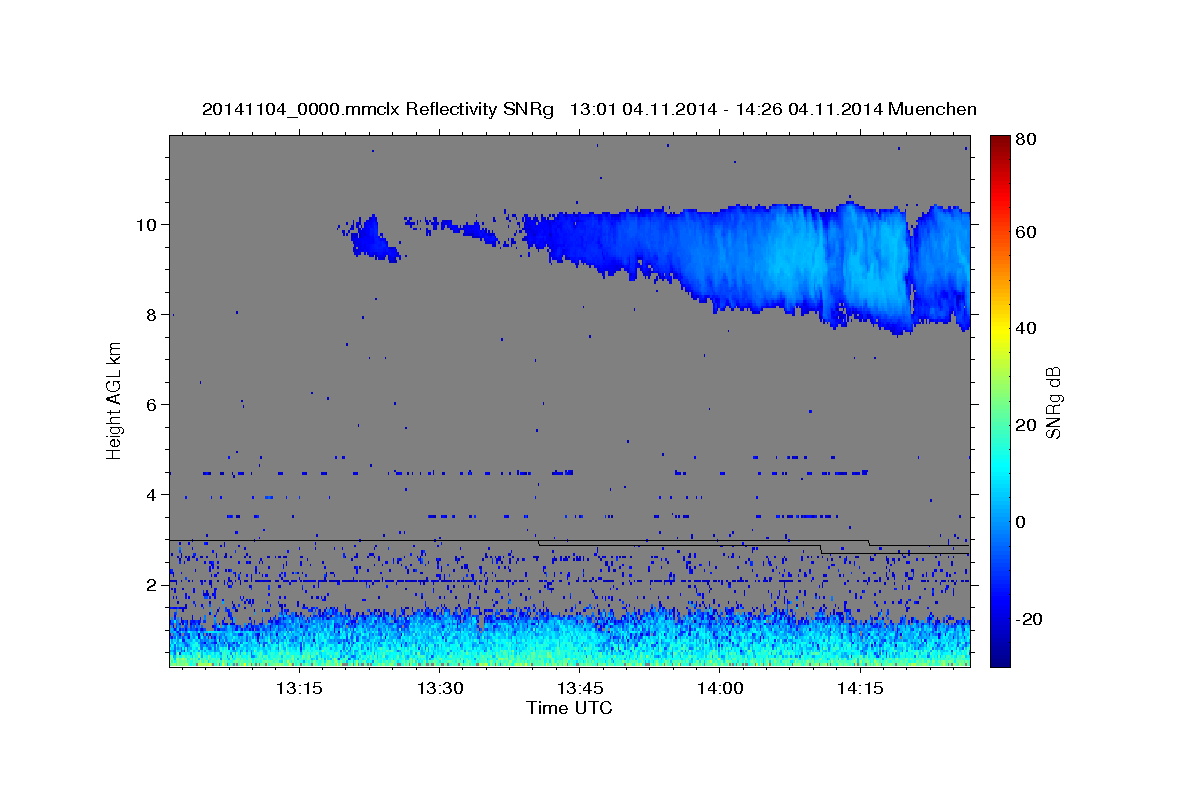Screen dimensions: 1200x800
Task: Click the 'Time UTC' axis label
Action: (x=569, y=708)
